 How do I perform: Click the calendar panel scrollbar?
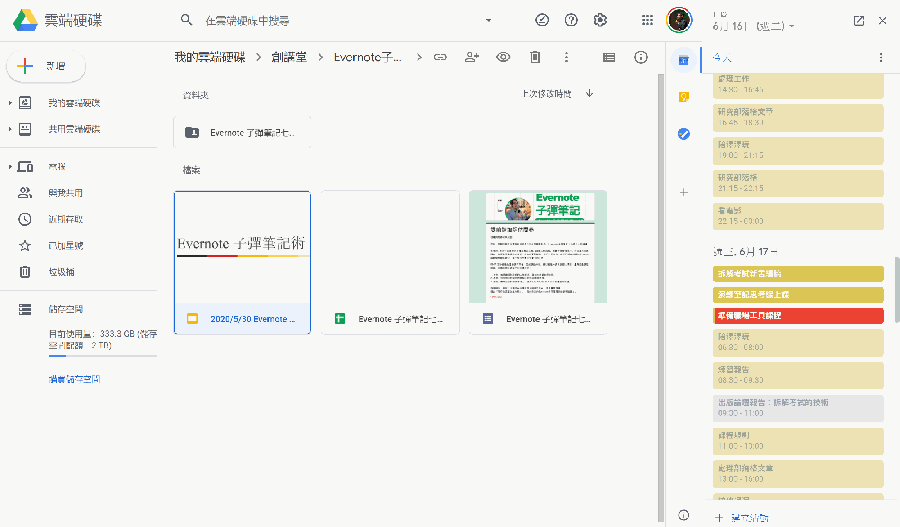pos(896,290)
